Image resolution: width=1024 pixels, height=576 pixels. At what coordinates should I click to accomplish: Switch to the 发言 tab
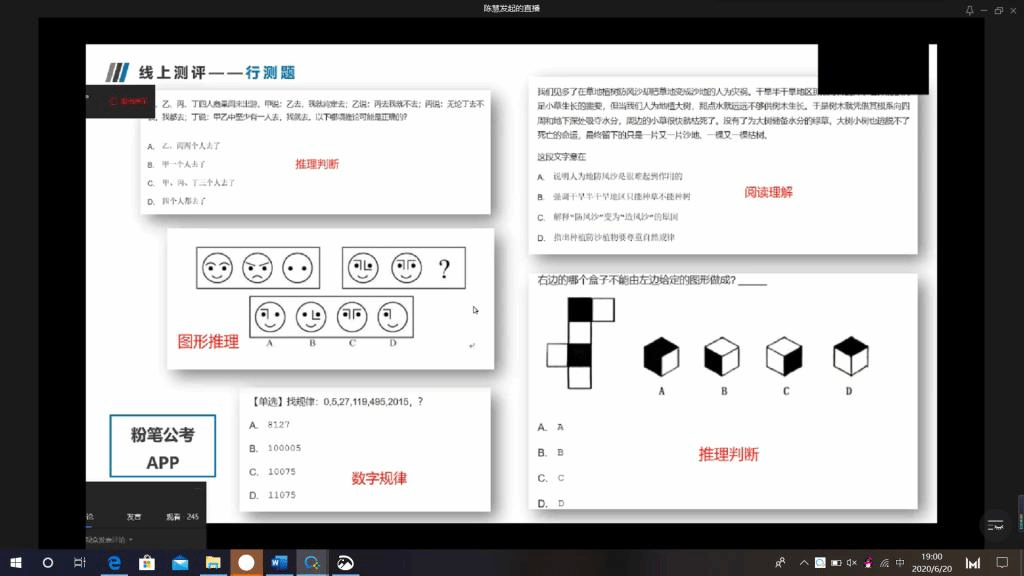pos(134,517)
